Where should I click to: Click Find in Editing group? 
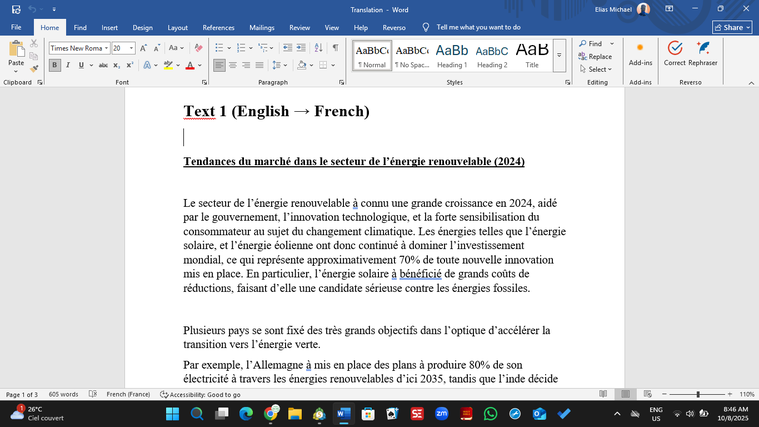[x=591, y=44]
